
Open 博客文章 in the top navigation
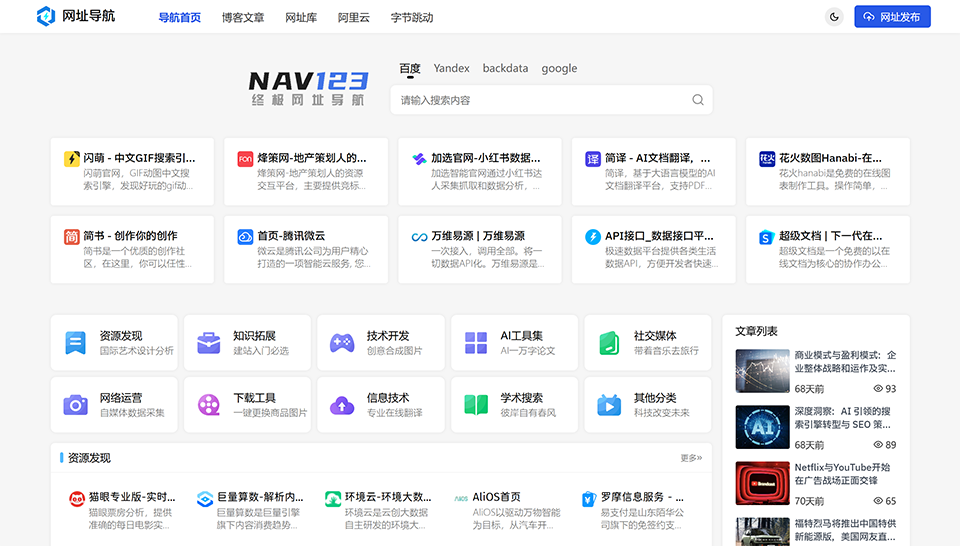pyautogui.click(x=243, y=17)
